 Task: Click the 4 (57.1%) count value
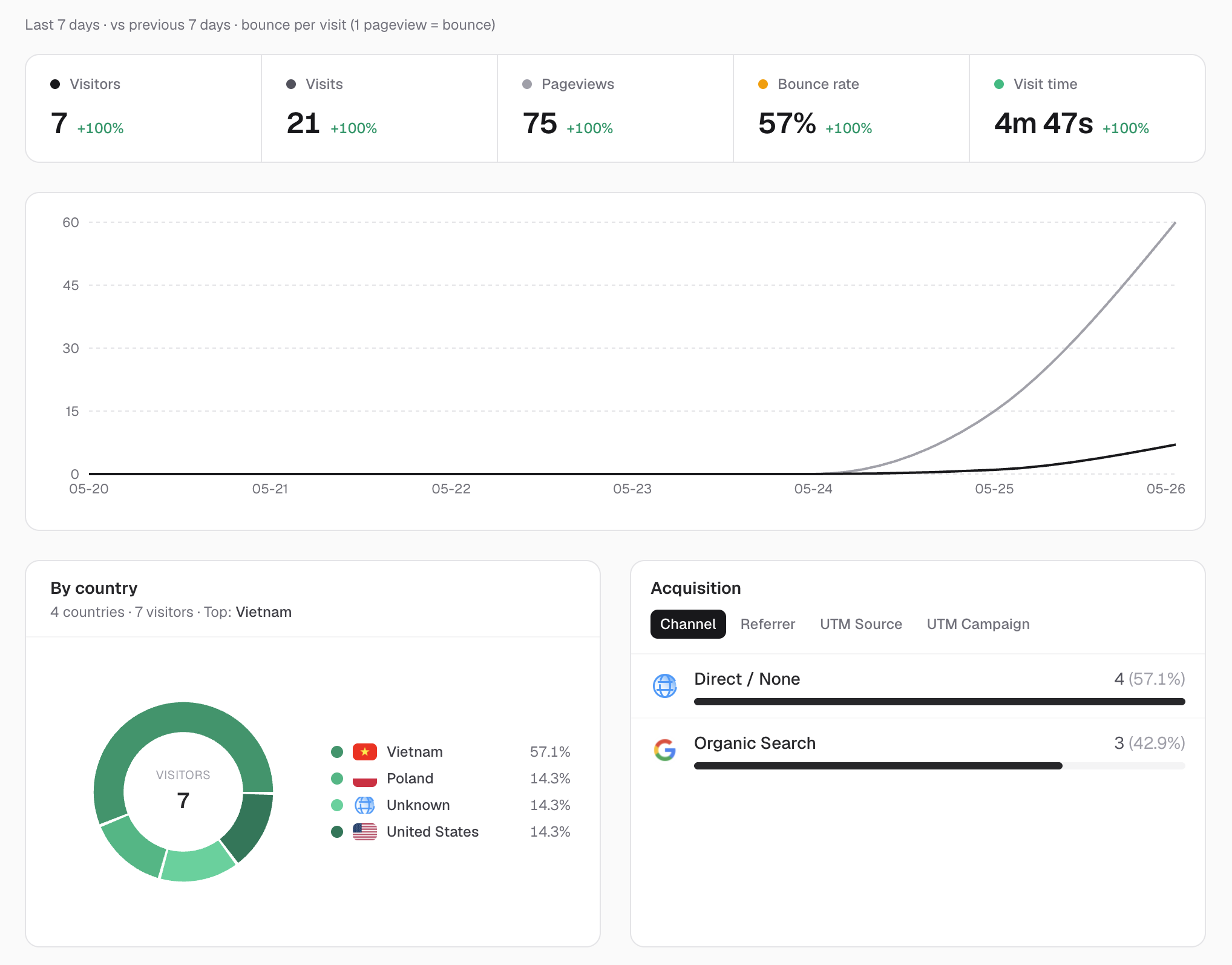point(1149,679)
